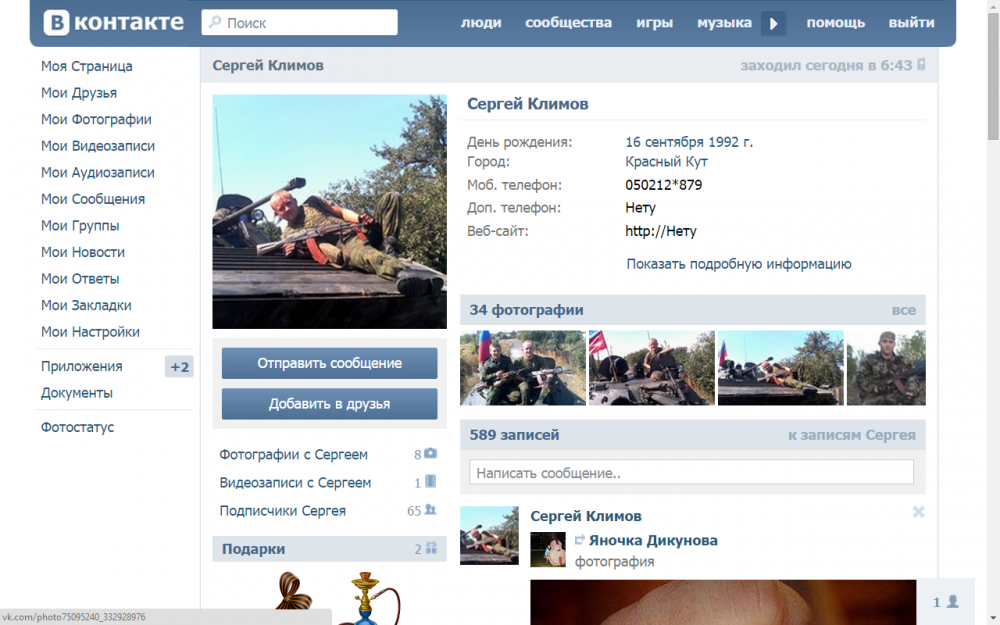The height and width of the screenshot is (625, 1000).
Task: Open second photo thumbnail with red flag
Action: [x=652, y=368]
